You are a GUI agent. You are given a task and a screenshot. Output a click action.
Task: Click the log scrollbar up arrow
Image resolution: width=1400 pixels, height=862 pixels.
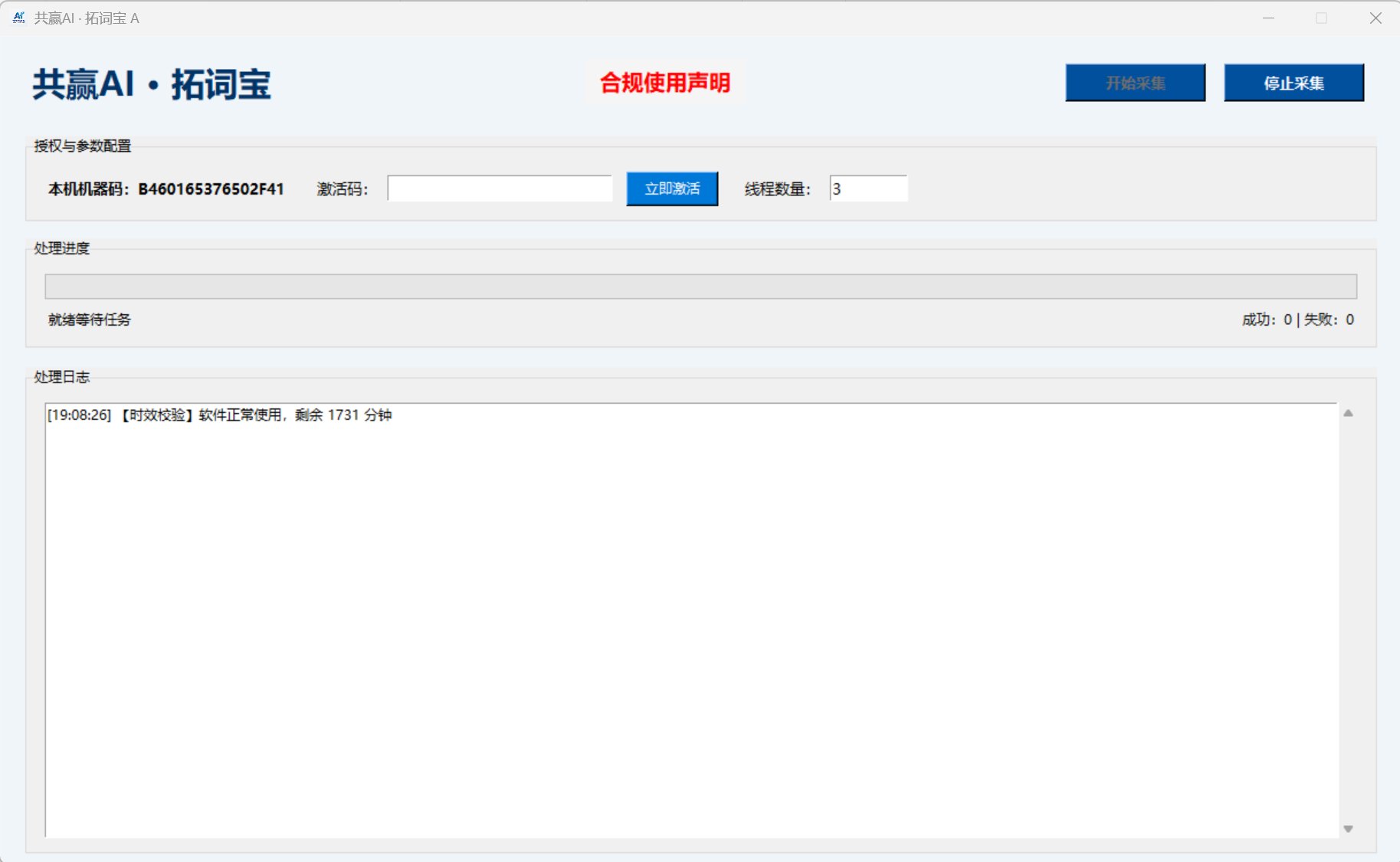tap(1348, 413)
